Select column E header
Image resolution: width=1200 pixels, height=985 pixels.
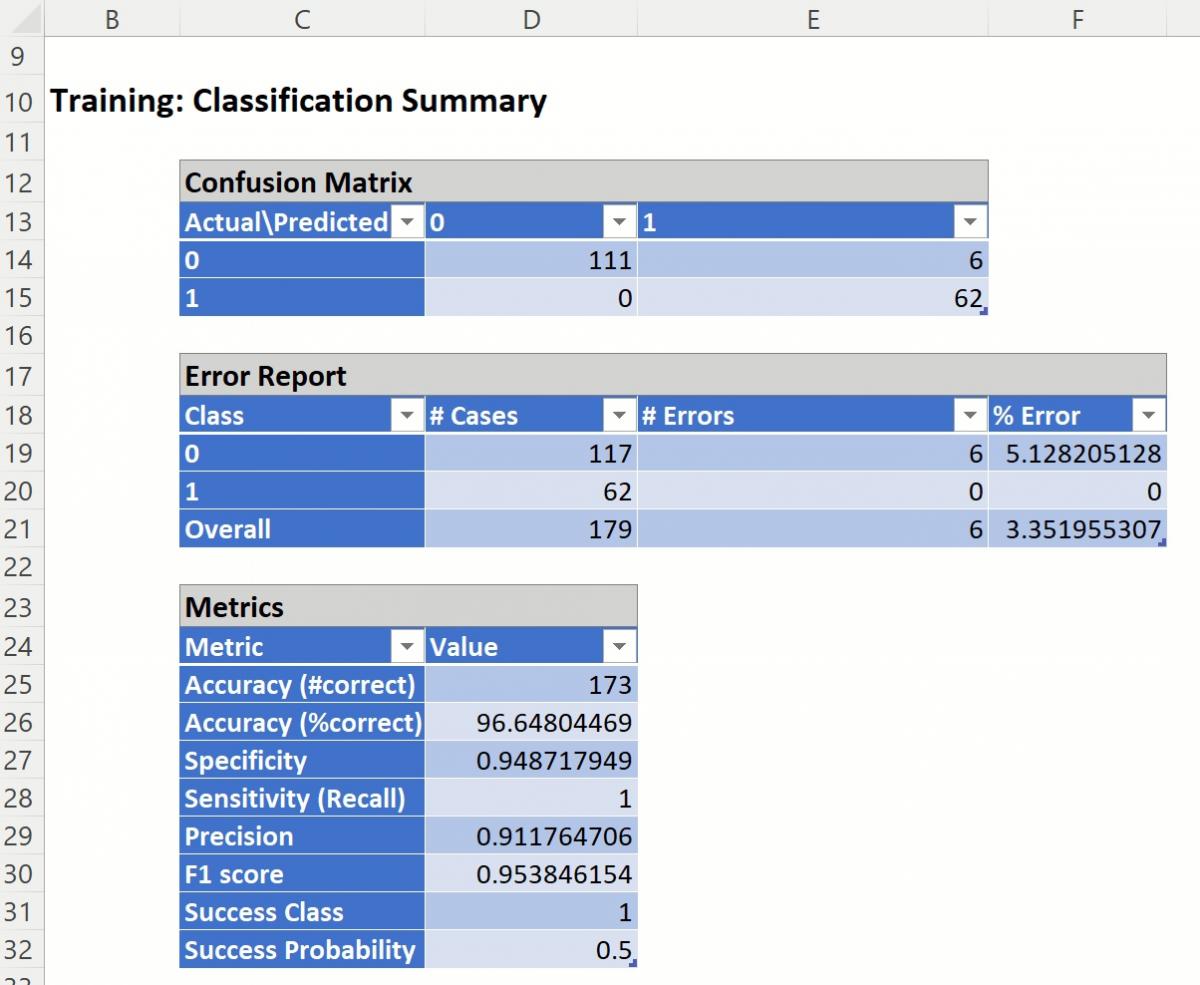(812, 18)
